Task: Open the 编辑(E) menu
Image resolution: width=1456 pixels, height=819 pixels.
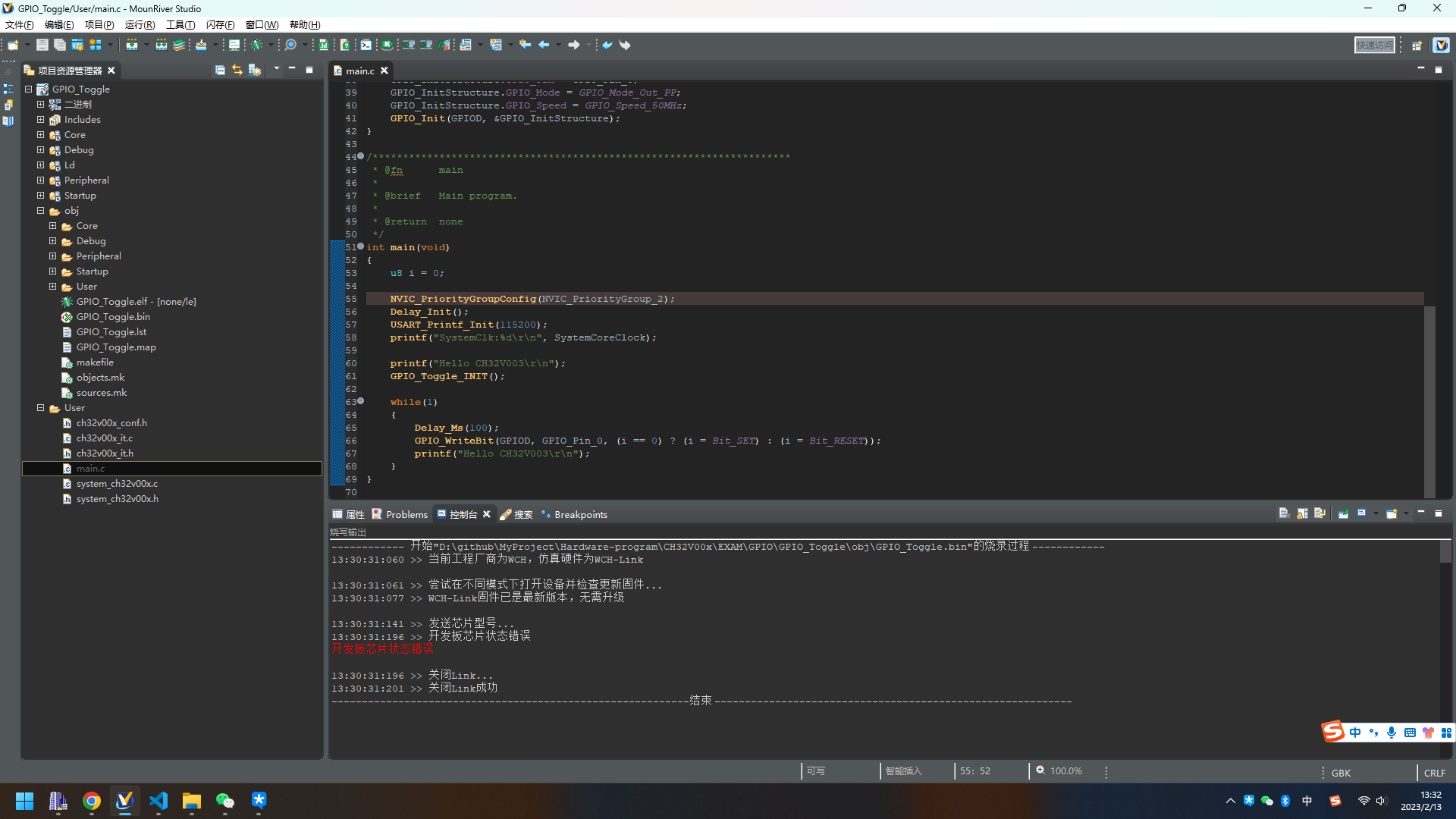Action: coord(59,25)
